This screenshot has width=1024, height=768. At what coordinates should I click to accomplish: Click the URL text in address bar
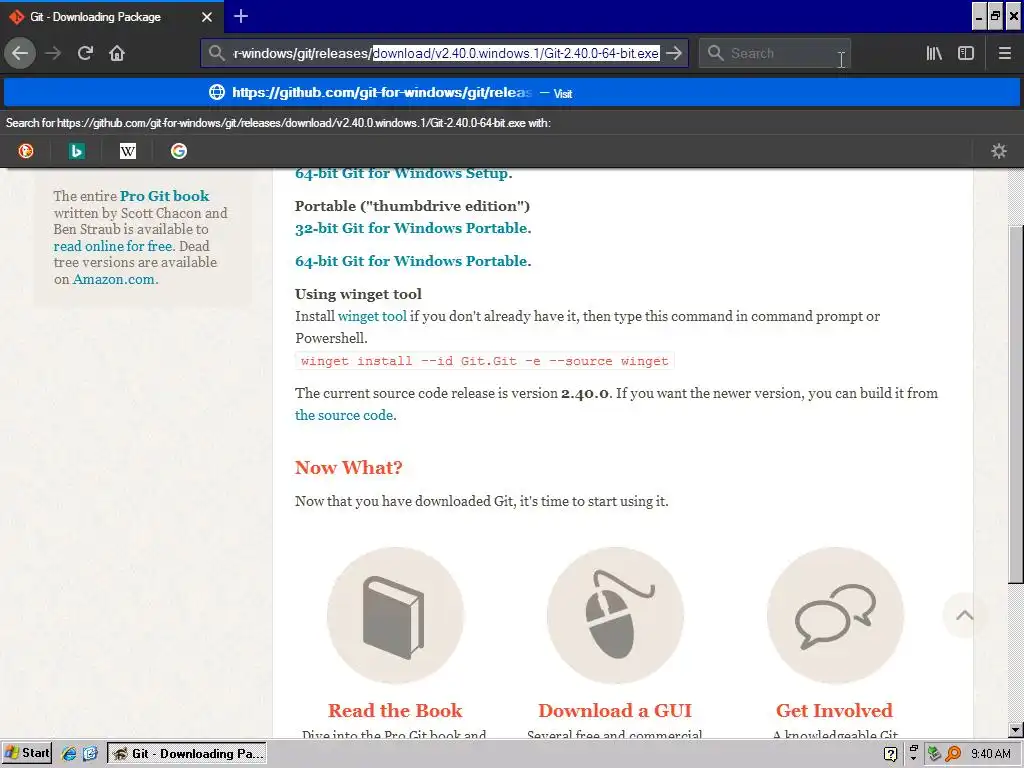point(446,53)
